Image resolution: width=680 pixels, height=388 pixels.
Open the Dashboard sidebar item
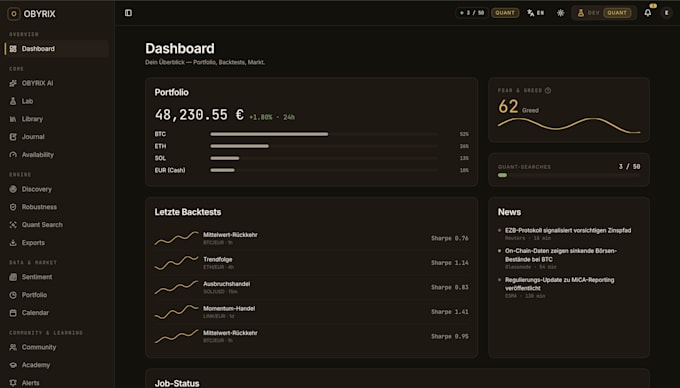pyautogui.click(x=56, y=49)
